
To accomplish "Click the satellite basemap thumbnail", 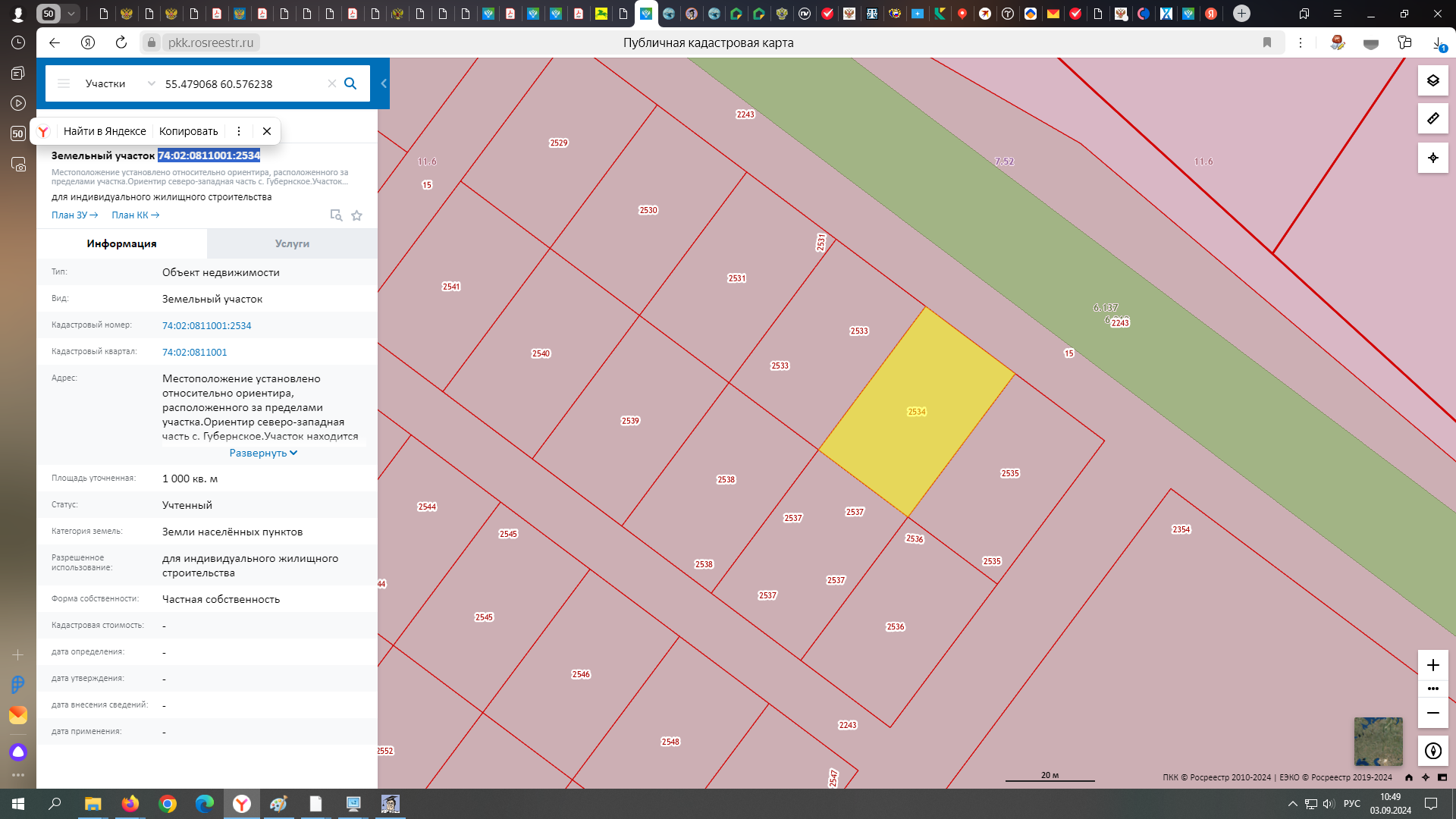I will click(1378, 741).
